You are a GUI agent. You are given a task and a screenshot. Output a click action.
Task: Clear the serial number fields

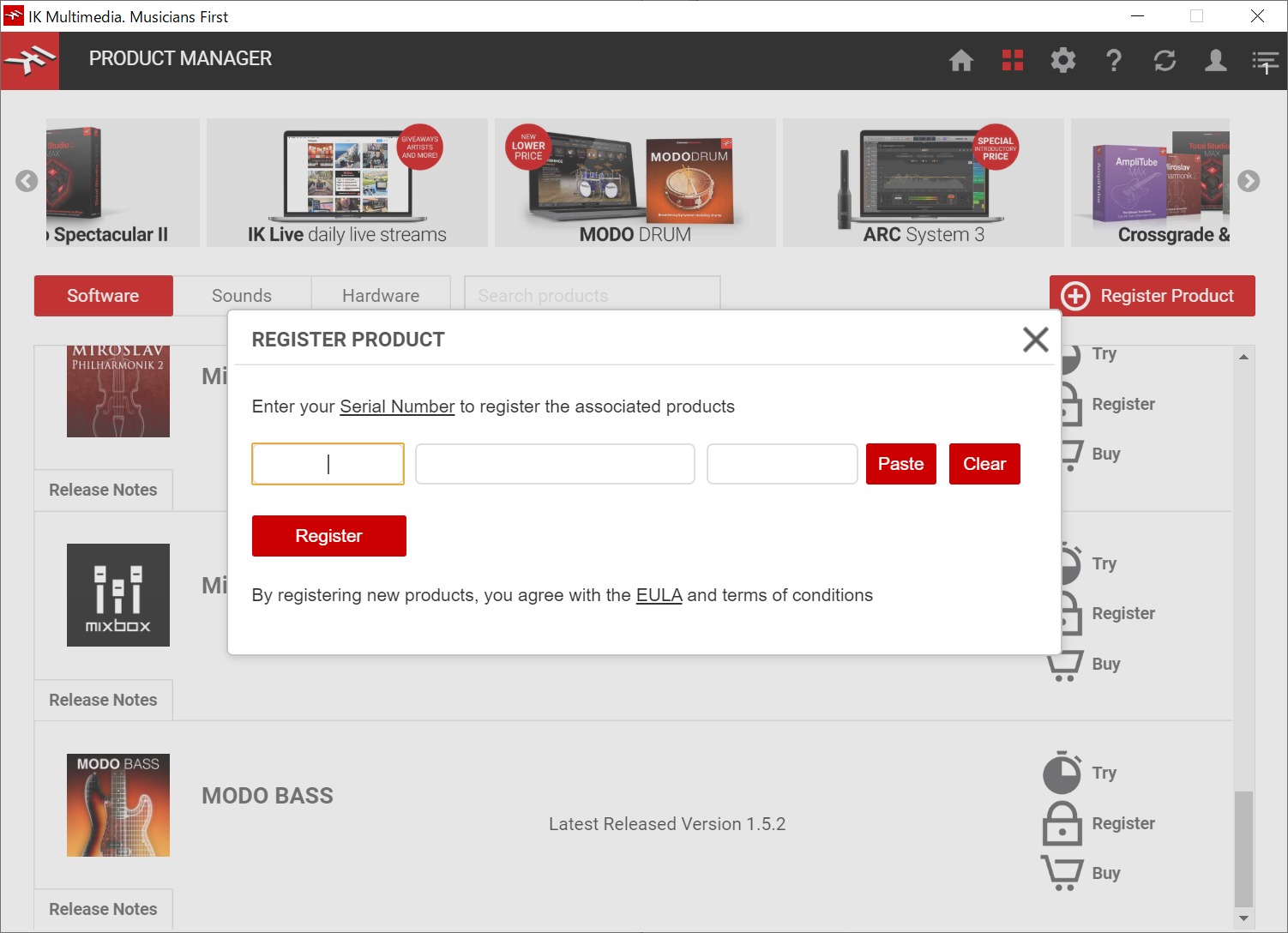click(984, 464)
